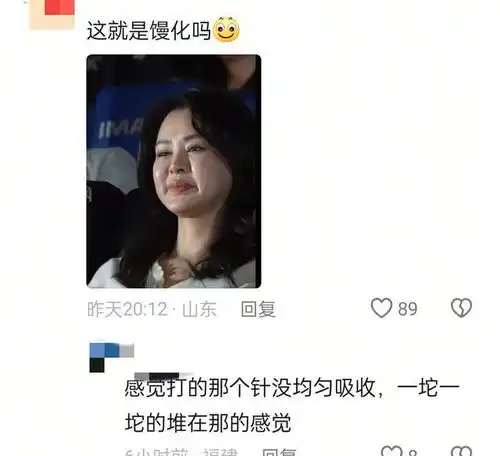This screenshot has height=456, width=500.
Task: Tap the 福建 location label on reply
Action: point(220,452)
